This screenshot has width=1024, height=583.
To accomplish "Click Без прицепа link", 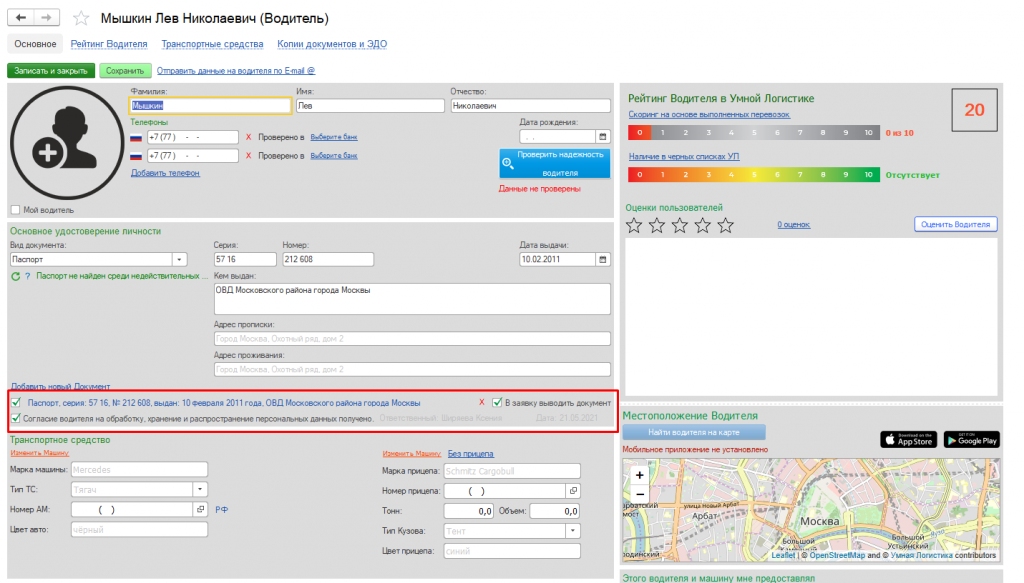I will 470,454.
